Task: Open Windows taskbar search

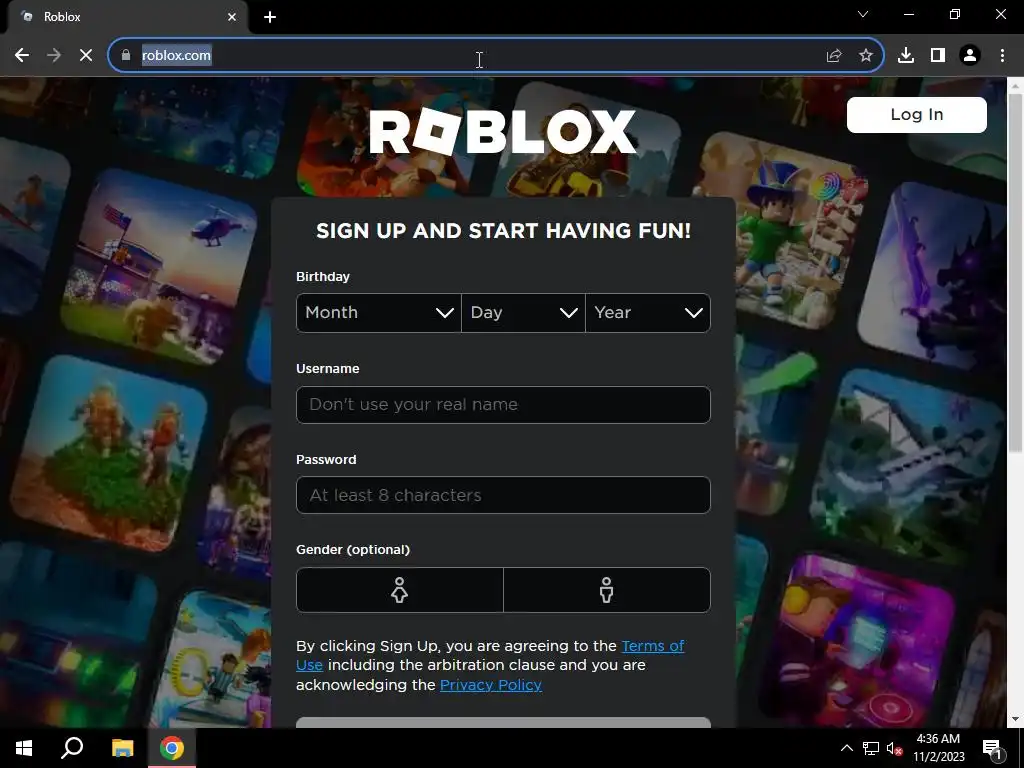Action: [x=72, y=748]
